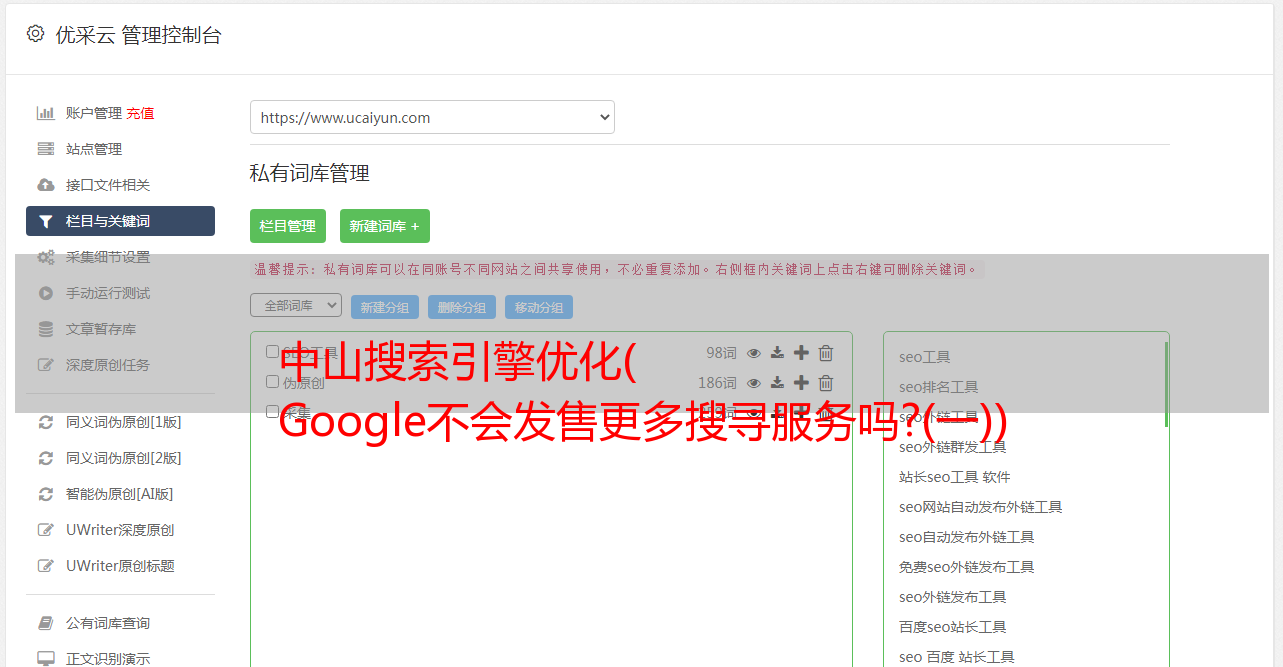Click keyword seo排名工具
Screen dimensions: 1283x667
point(939,387)
